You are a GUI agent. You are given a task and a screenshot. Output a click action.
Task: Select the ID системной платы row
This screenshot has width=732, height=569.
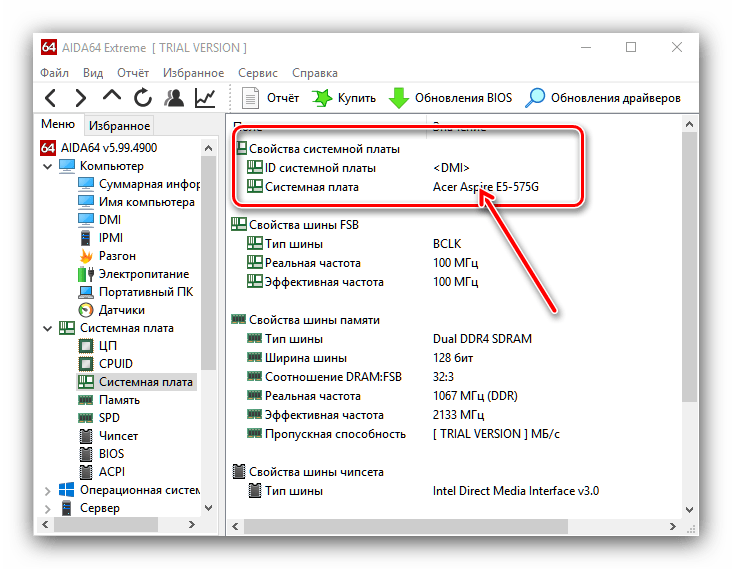tap(359, 168)
